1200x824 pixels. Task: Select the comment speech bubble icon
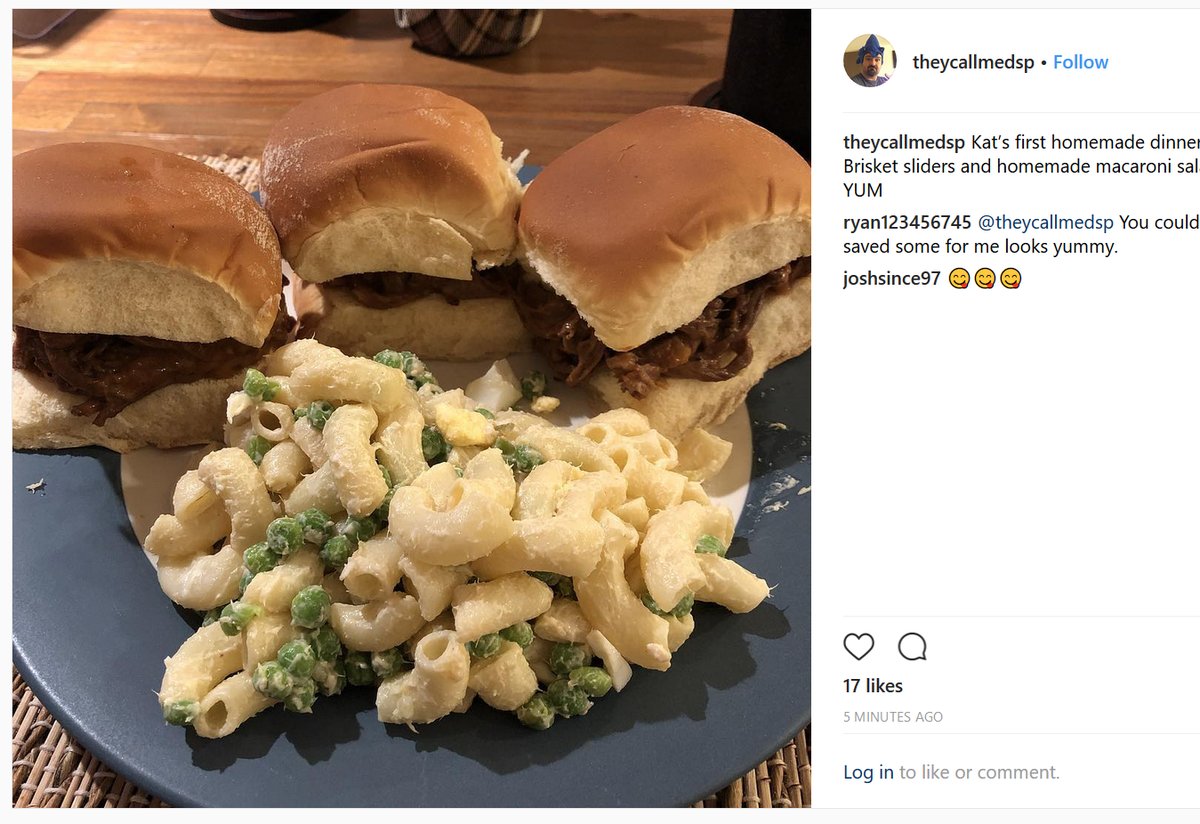click(912, 647)
